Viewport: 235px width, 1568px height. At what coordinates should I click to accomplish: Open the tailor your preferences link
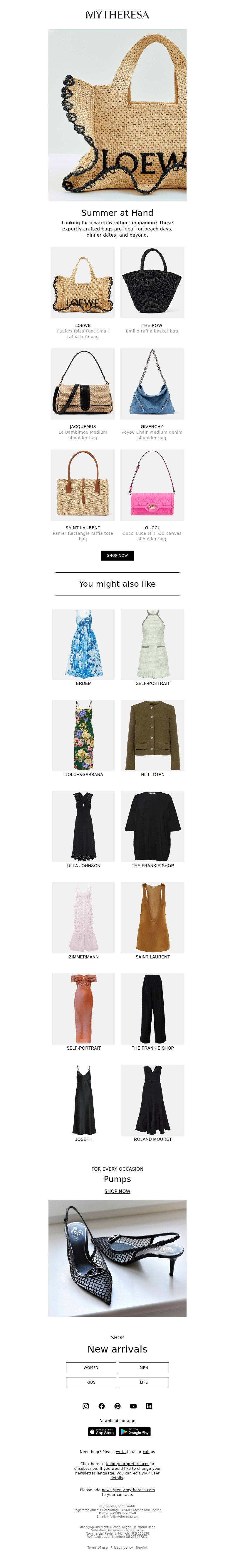pyautogui.click(x=127, y=1464)
